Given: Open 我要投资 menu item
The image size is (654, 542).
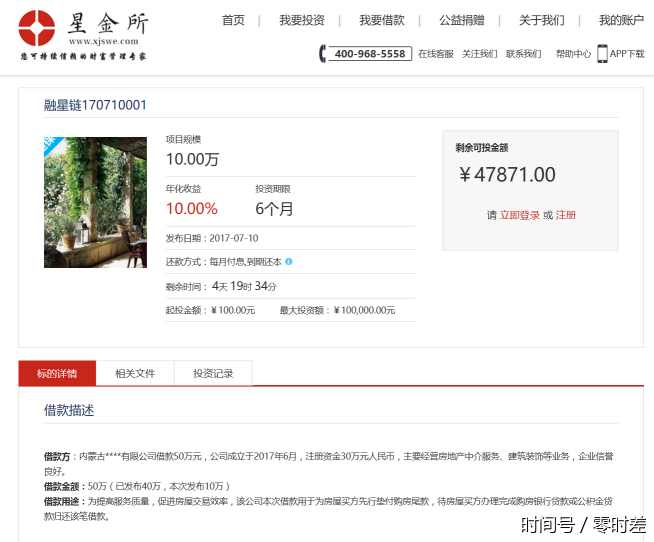Looking at the screenshot, I should click(x=301, y=20).
